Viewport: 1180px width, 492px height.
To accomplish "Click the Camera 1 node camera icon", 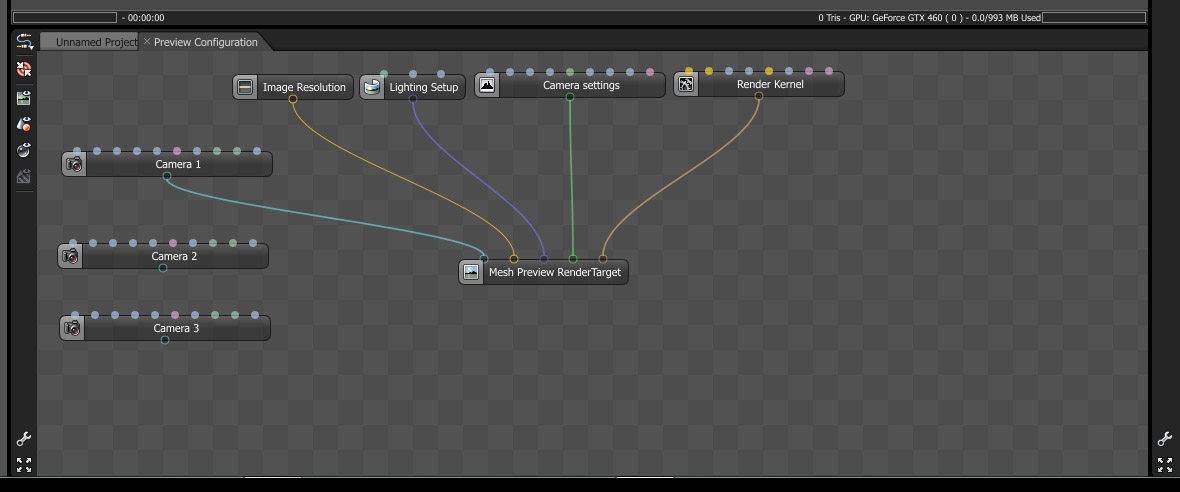I will click(x=74, y=164).
